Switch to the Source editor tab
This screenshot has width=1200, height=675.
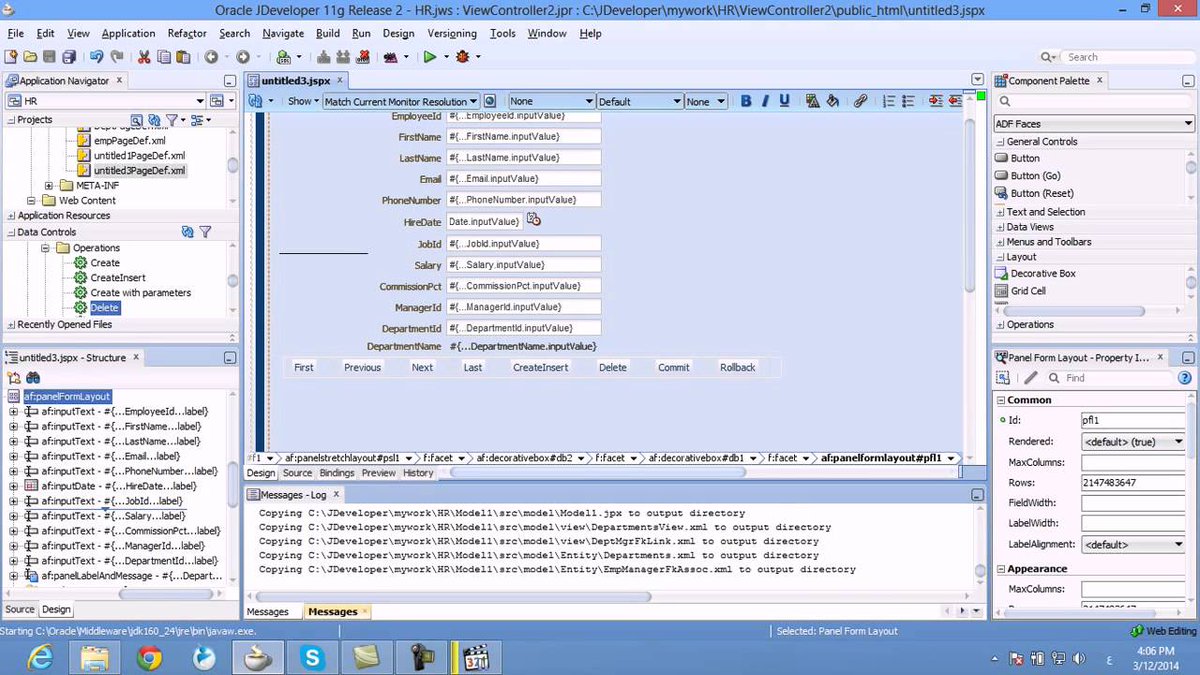coord(297,473)
